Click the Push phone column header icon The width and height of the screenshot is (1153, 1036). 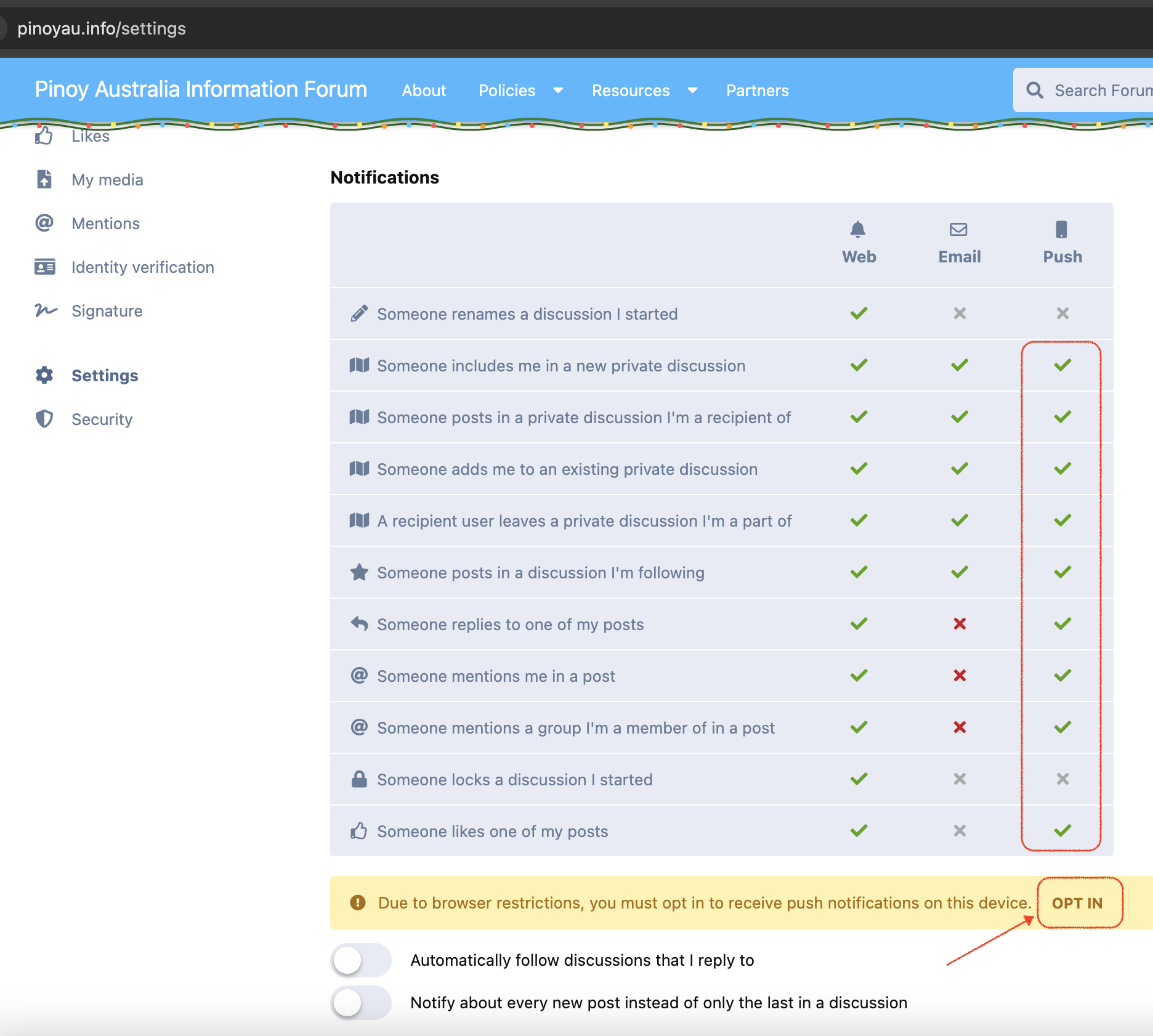click(1061, 230)
